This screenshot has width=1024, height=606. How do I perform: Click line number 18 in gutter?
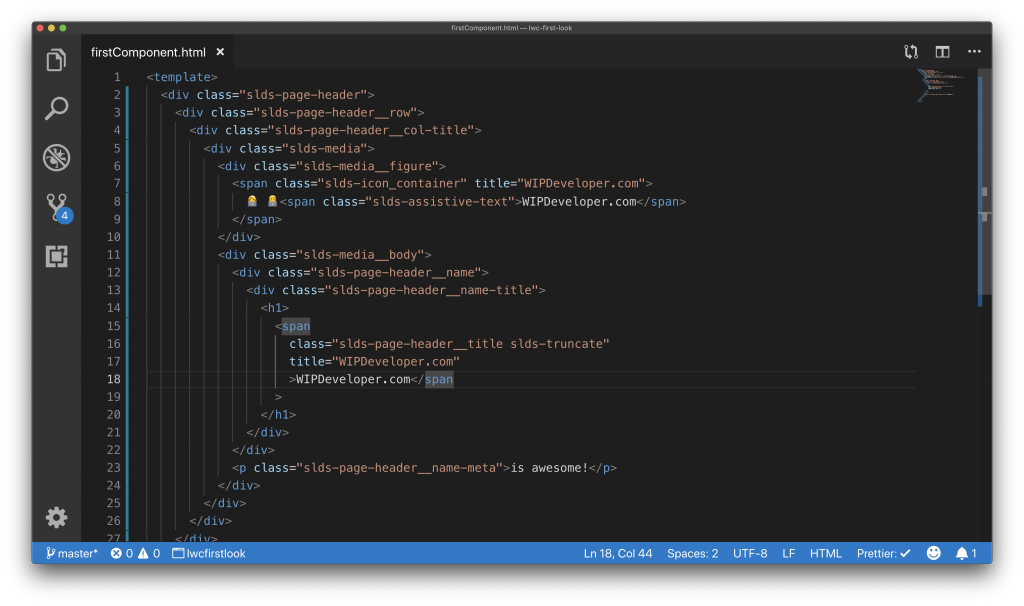tap(114, 379)
